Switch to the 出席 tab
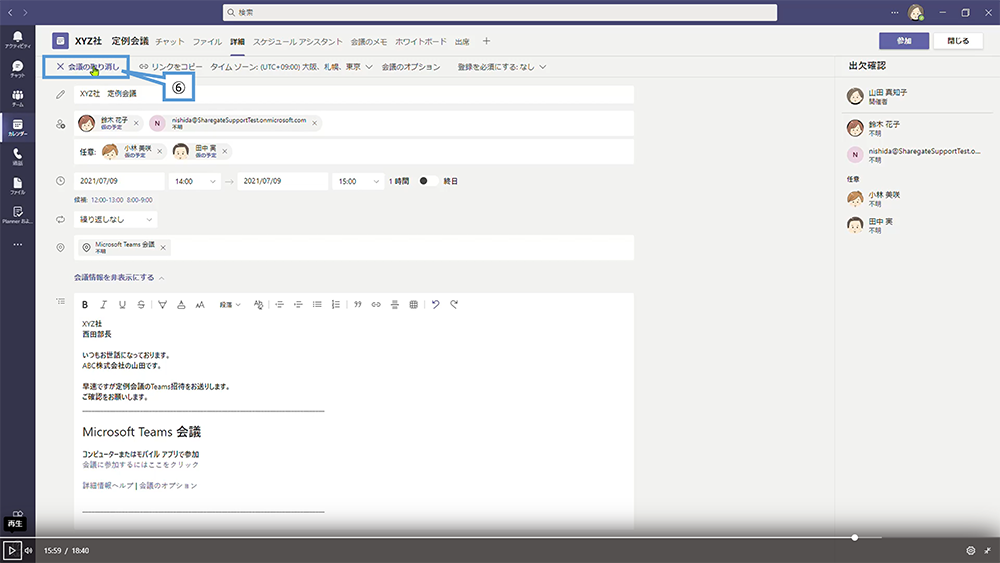 click(x=462, y=41)
